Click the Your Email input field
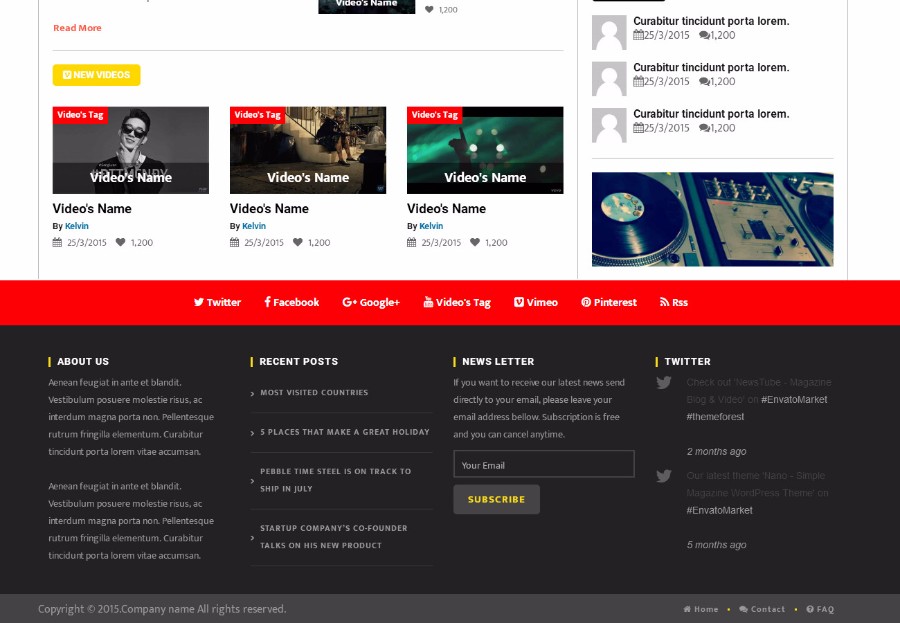Screen dimensions: 900x623 pyautogui.click(x=544, y=464)
